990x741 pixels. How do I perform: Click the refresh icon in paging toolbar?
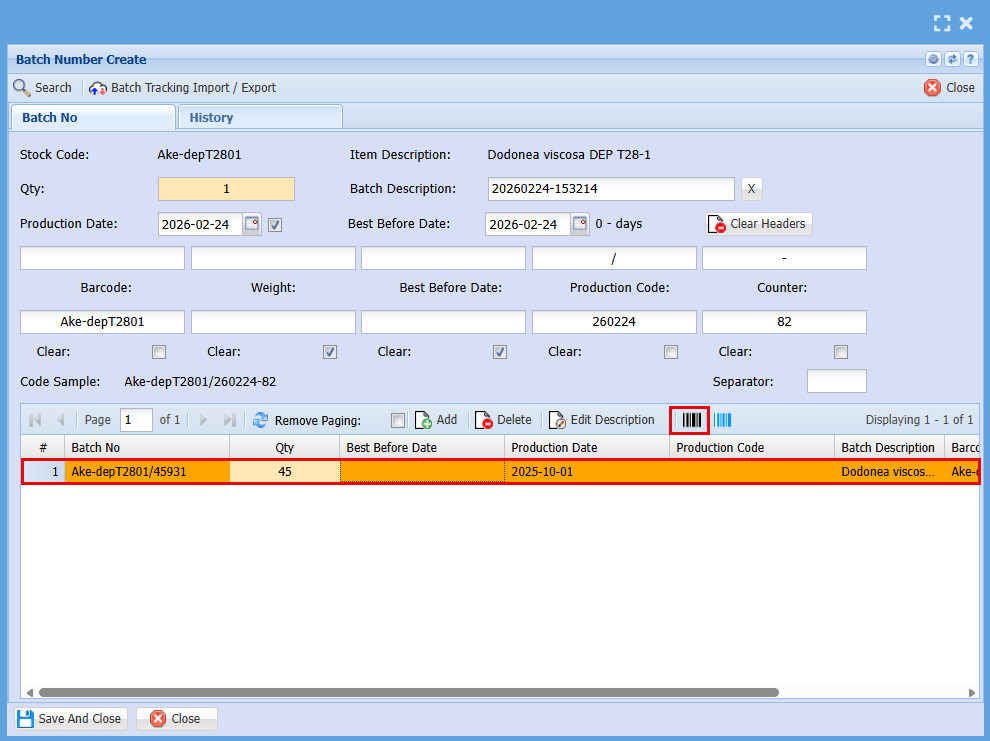pos(261,420)
